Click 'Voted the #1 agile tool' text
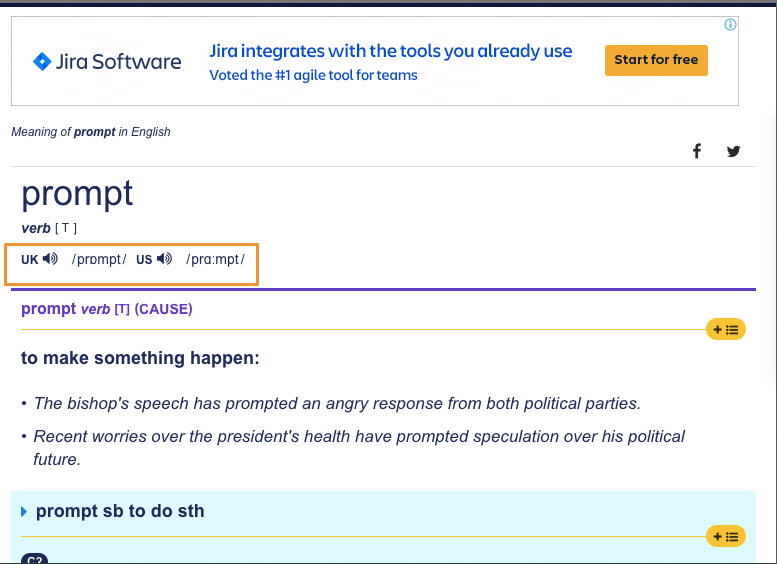The height and width of the screenshot is (564, 777). [313, 75]
